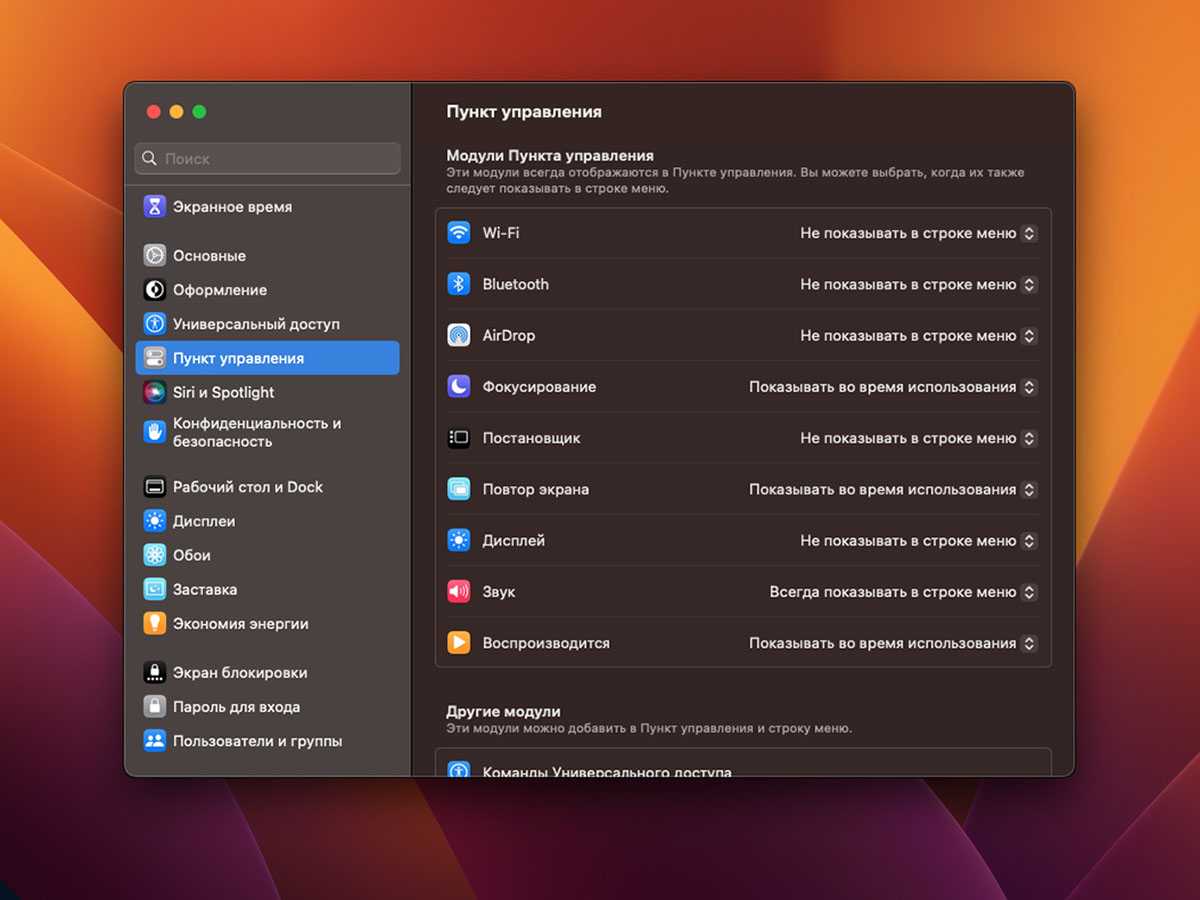
Task: Click the Wi-Fi module icon
Action: coord(458,233)
